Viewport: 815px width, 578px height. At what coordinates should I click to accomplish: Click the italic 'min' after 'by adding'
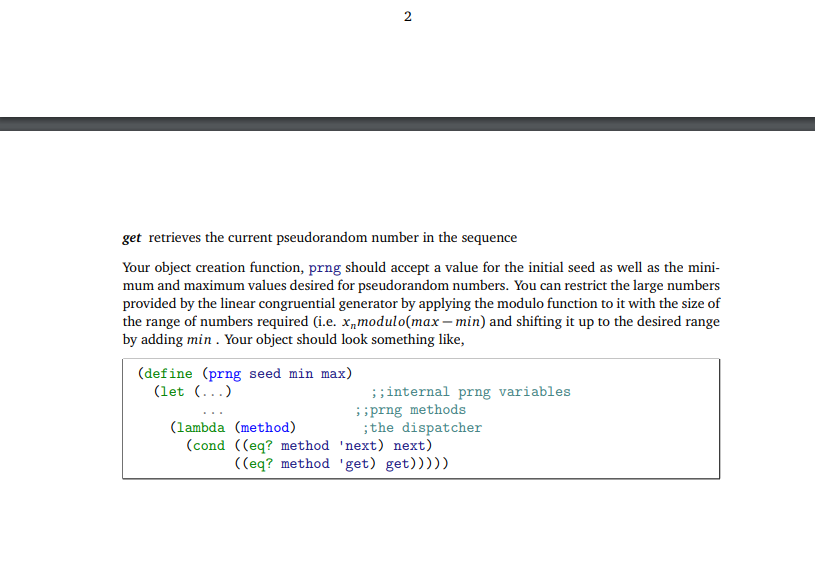199,340
